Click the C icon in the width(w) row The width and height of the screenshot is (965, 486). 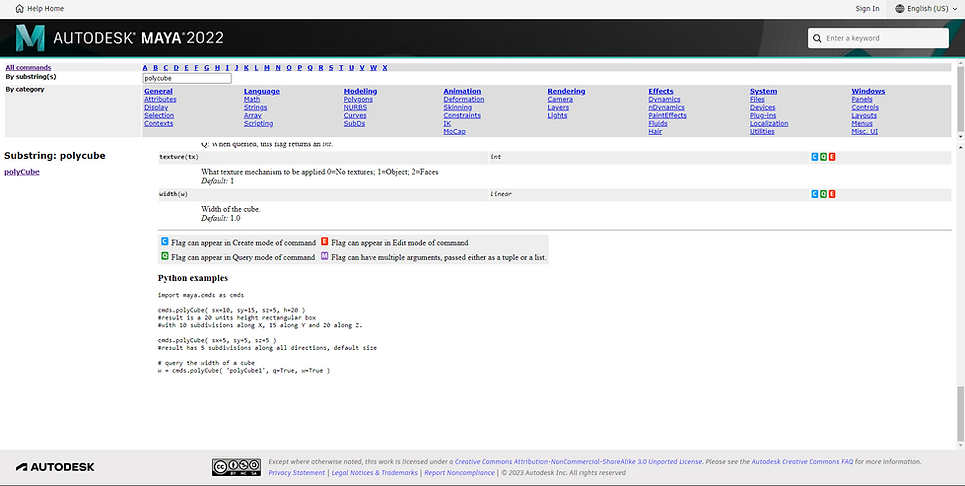814,194
